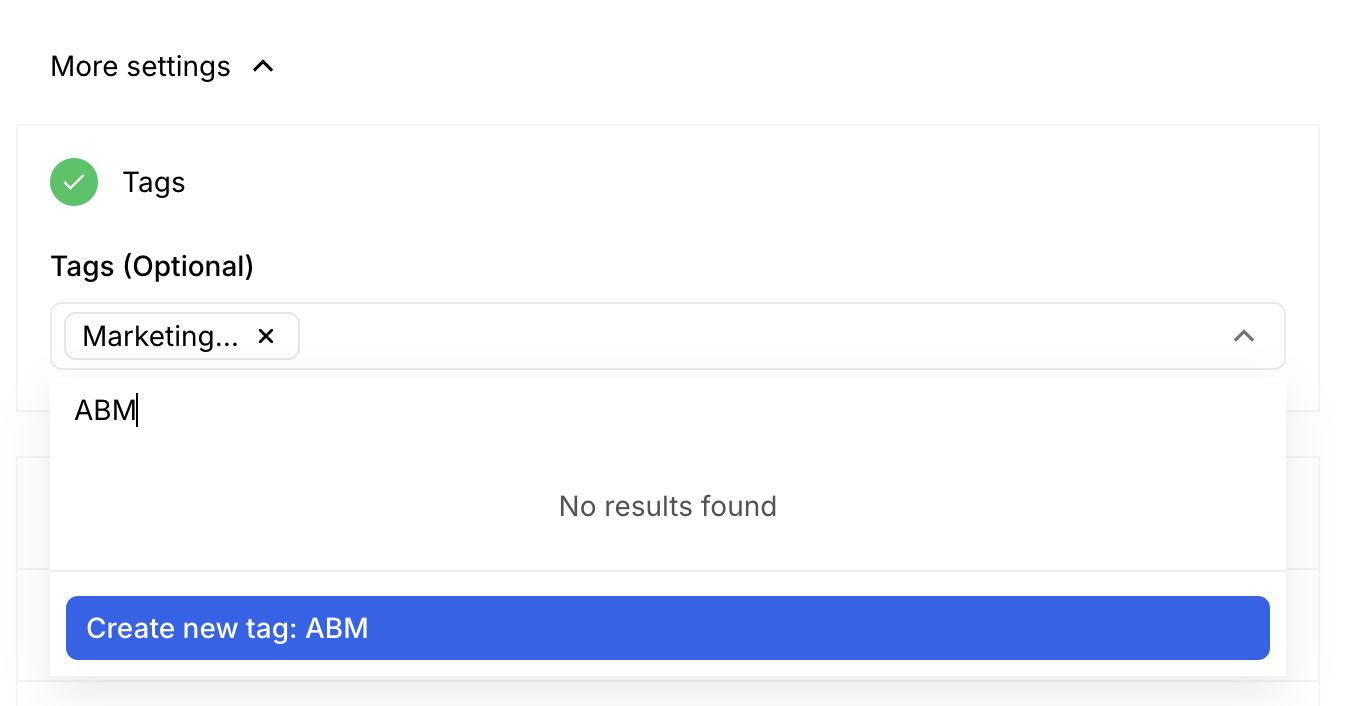Click the Tags (Optional) field label
The height and width of the screenshot is (706, 1354).
pos(152,267)
